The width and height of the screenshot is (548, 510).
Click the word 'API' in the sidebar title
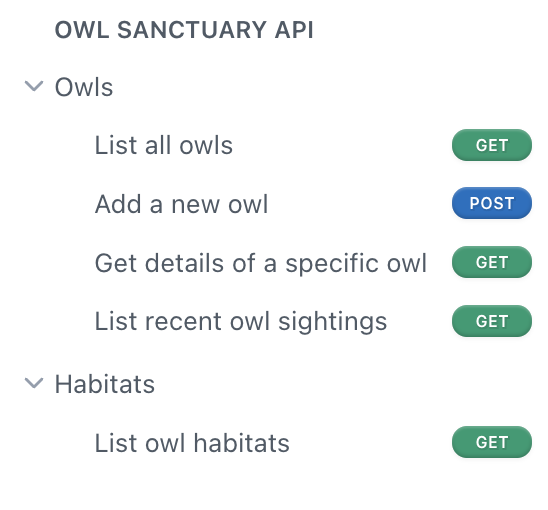(294, 30)
